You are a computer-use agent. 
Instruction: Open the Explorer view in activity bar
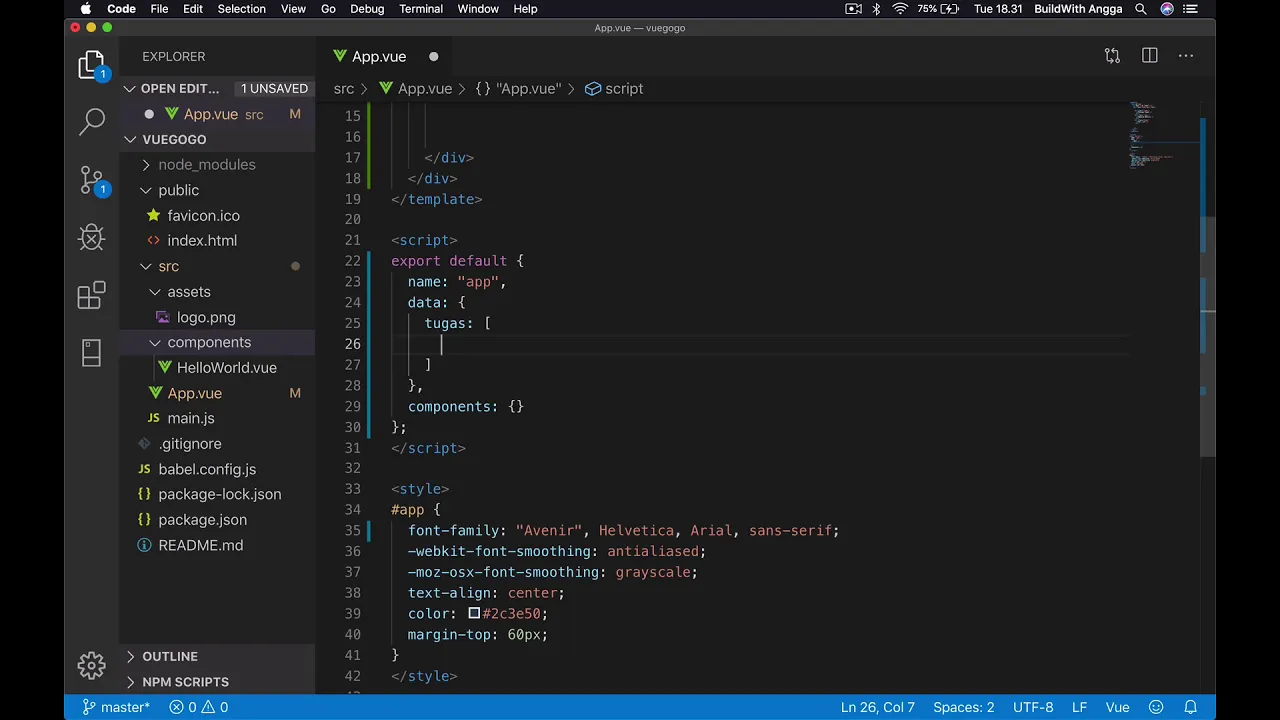point(91,66)
